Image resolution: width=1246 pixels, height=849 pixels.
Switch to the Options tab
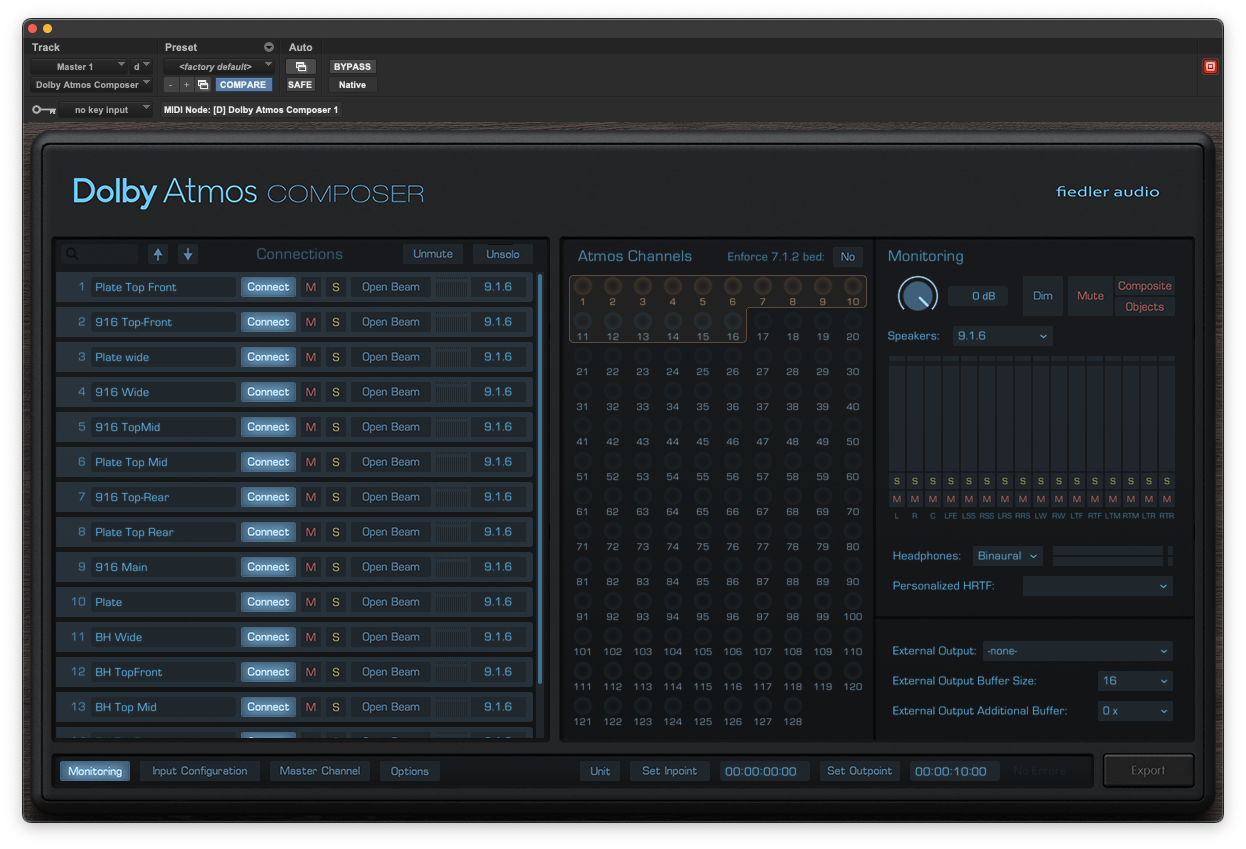tap(410, 771)
